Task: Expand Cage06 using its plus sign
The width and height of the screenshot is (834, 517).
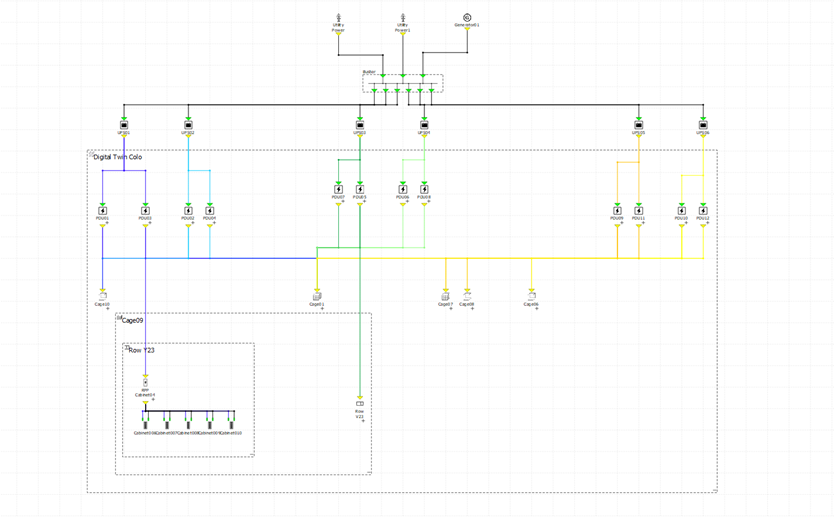Action: point(536,309)
